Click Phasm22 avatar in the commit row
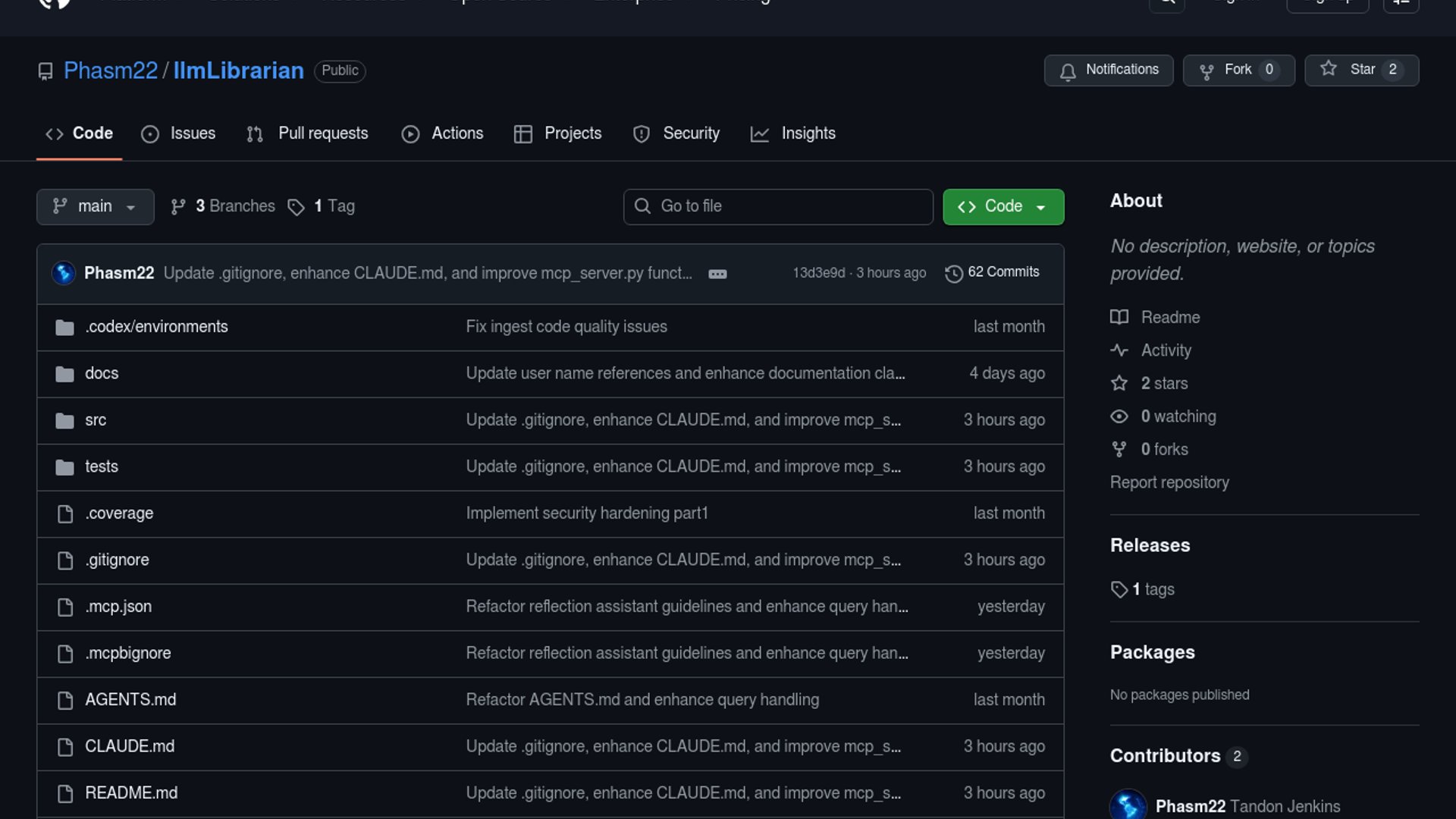The image size is (1456, 819). coord(64,273)
